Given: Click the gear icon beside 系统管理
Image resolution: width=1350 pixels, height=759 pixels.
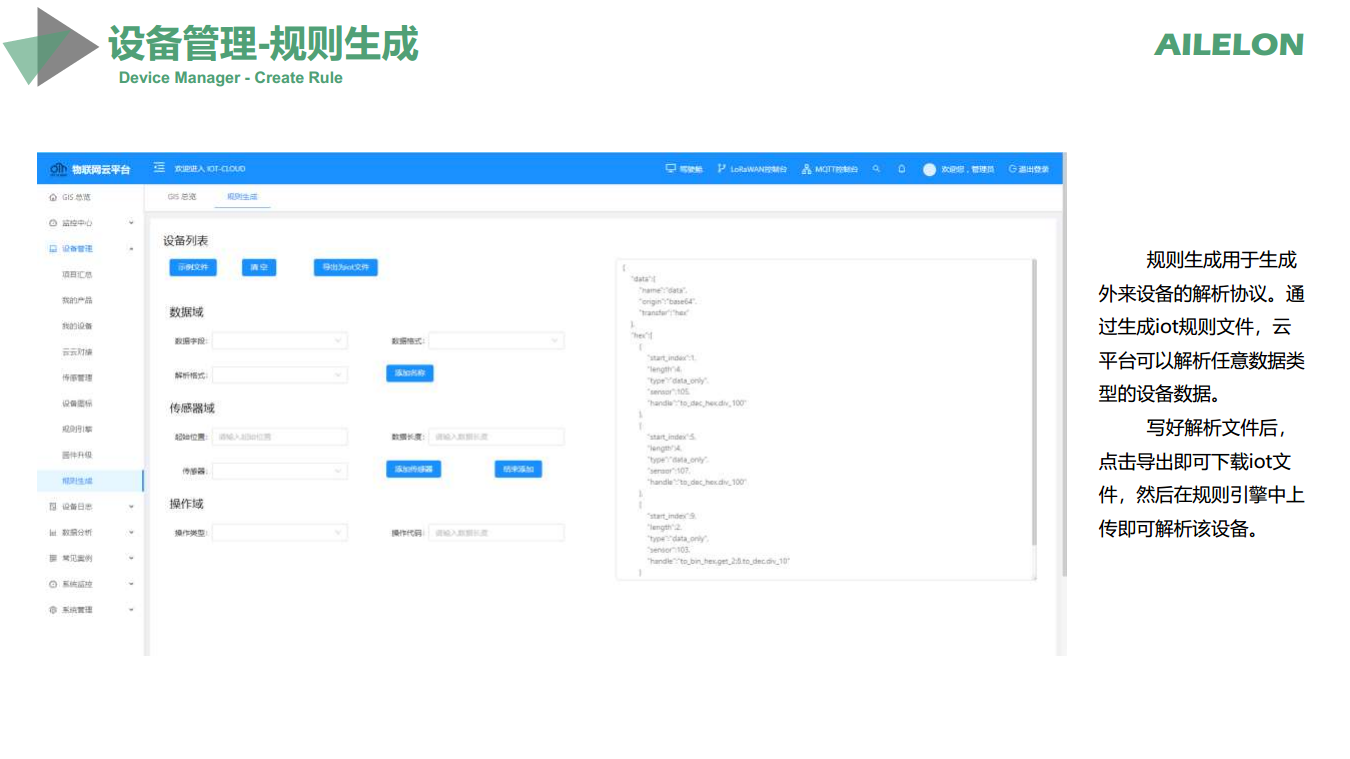Looking at the screenshot, I should pyautogui.click(x=53, y=610).
